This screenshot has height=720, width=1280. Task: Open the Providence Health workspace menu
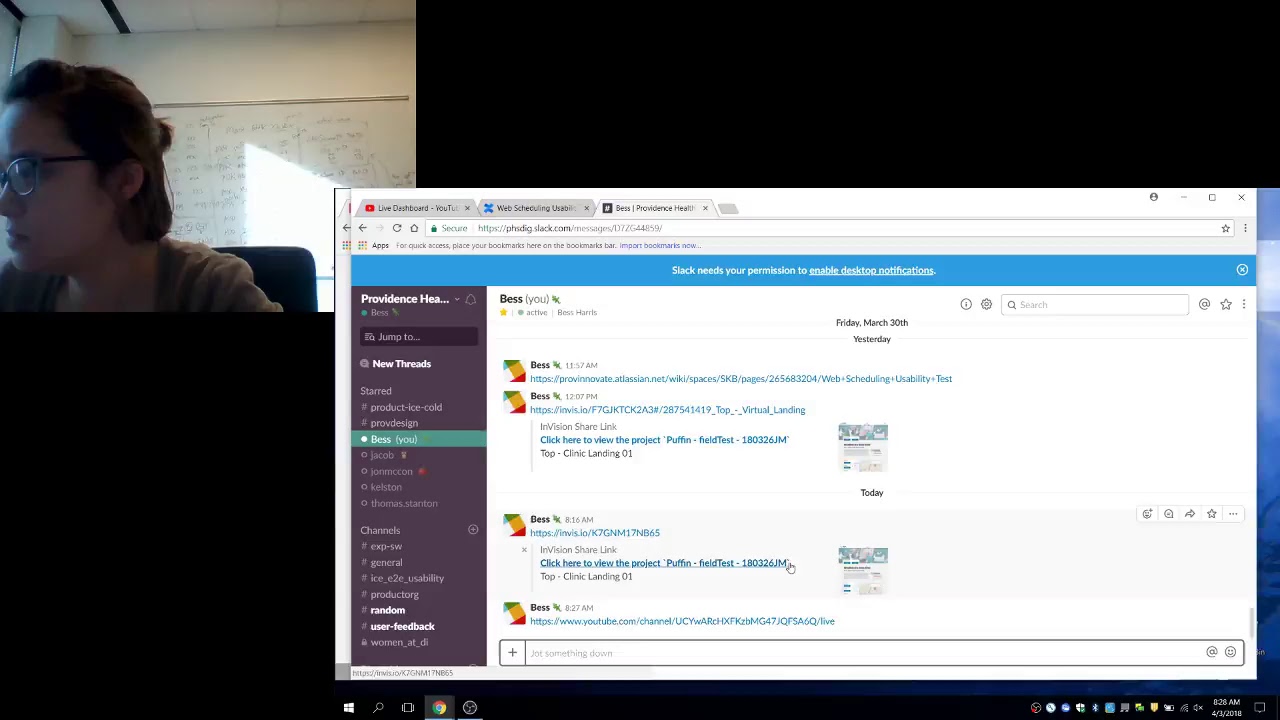[410, 299]
